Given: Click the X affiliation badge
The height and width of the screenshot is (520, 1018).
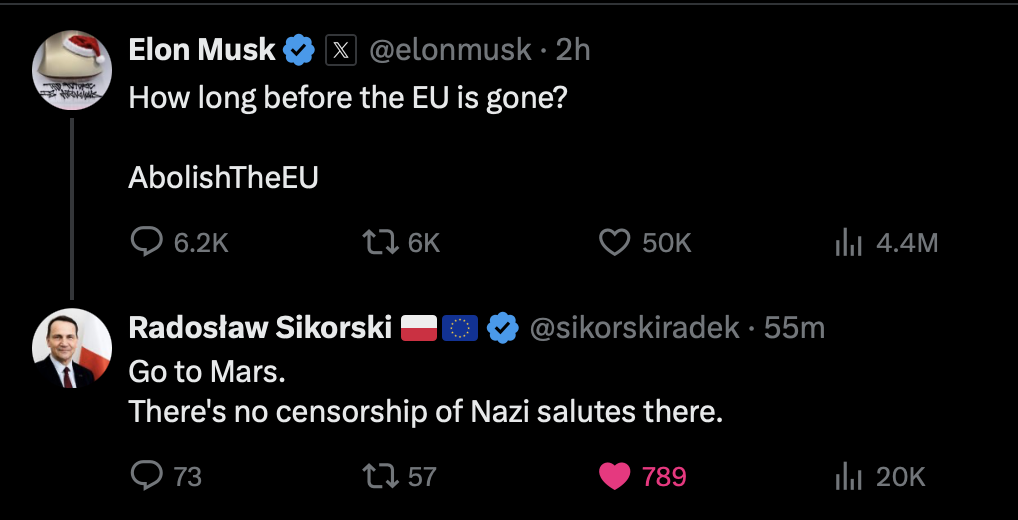Looking at the screenshot, I should point(341,49).
